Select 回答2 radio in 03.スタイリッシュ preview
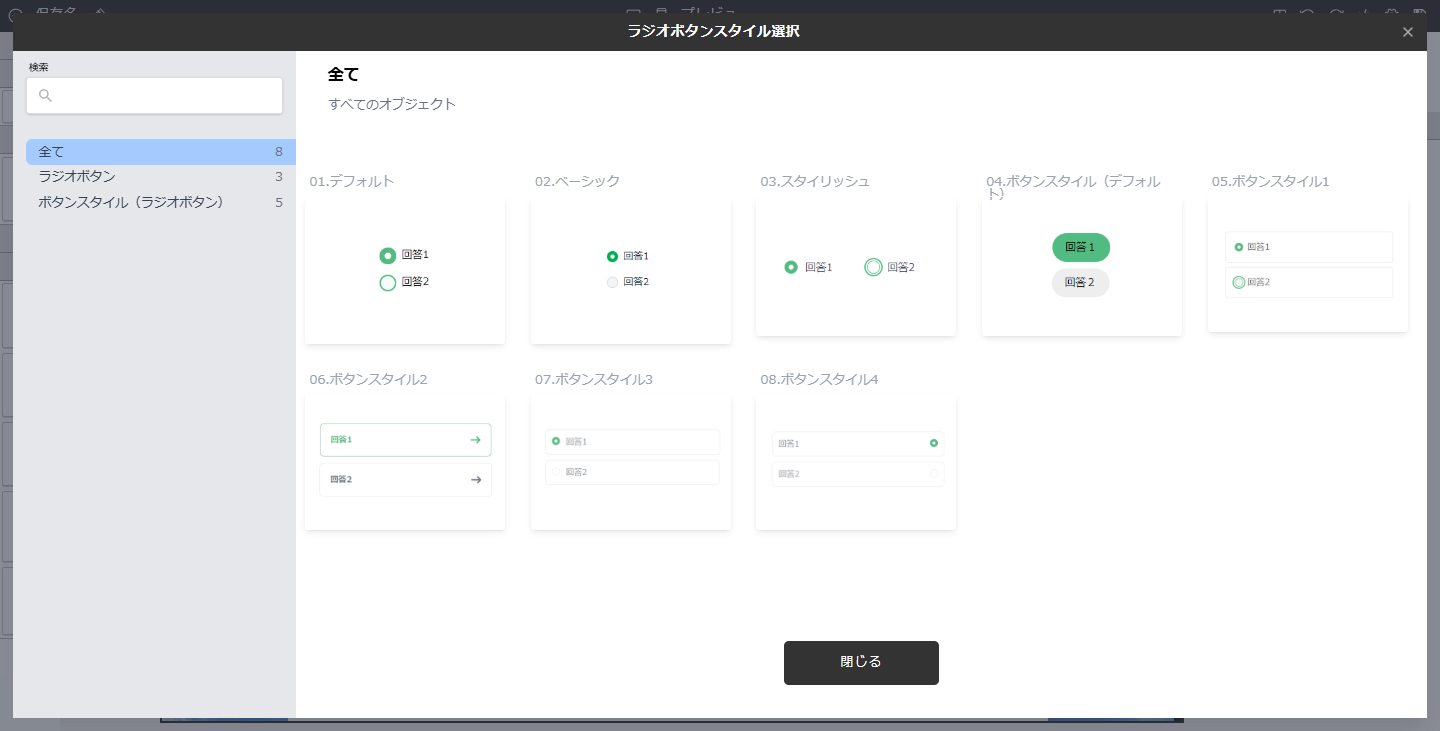Viewport: 1440px width, 731px height. click(873, 267)
